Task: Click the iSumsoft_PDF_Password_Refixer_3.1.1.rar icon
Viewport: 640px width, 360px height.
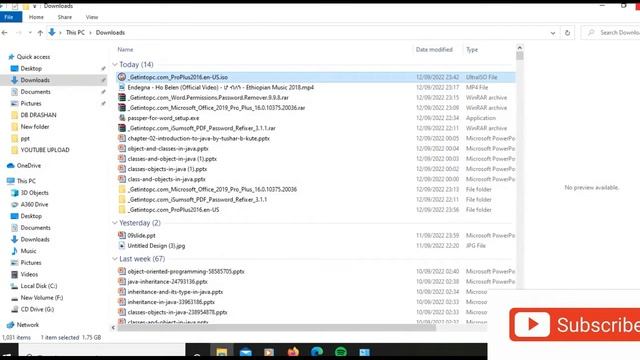Action: pyautogui.click(x=122, y=128)
